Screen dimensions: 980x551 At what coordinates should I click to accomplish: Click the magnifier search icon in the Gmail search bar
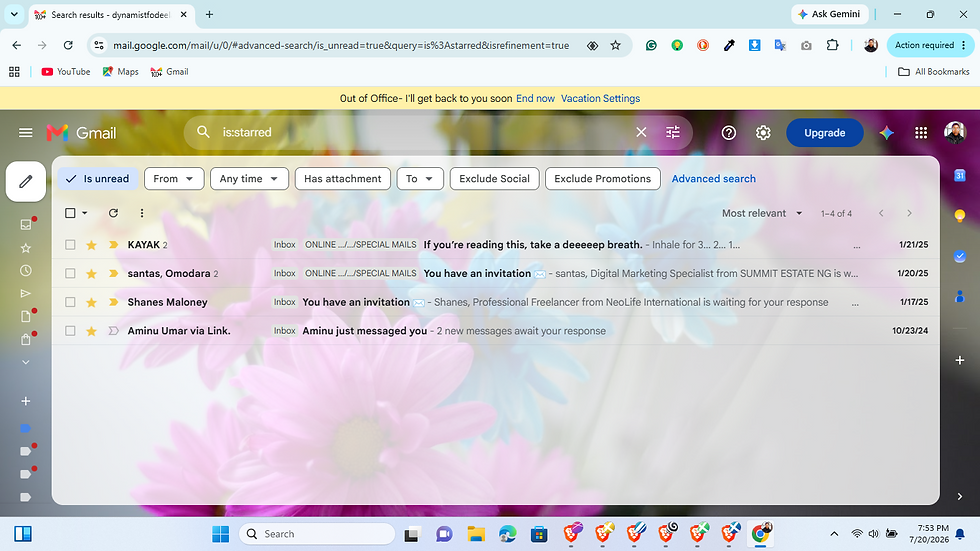click(203, 132)
